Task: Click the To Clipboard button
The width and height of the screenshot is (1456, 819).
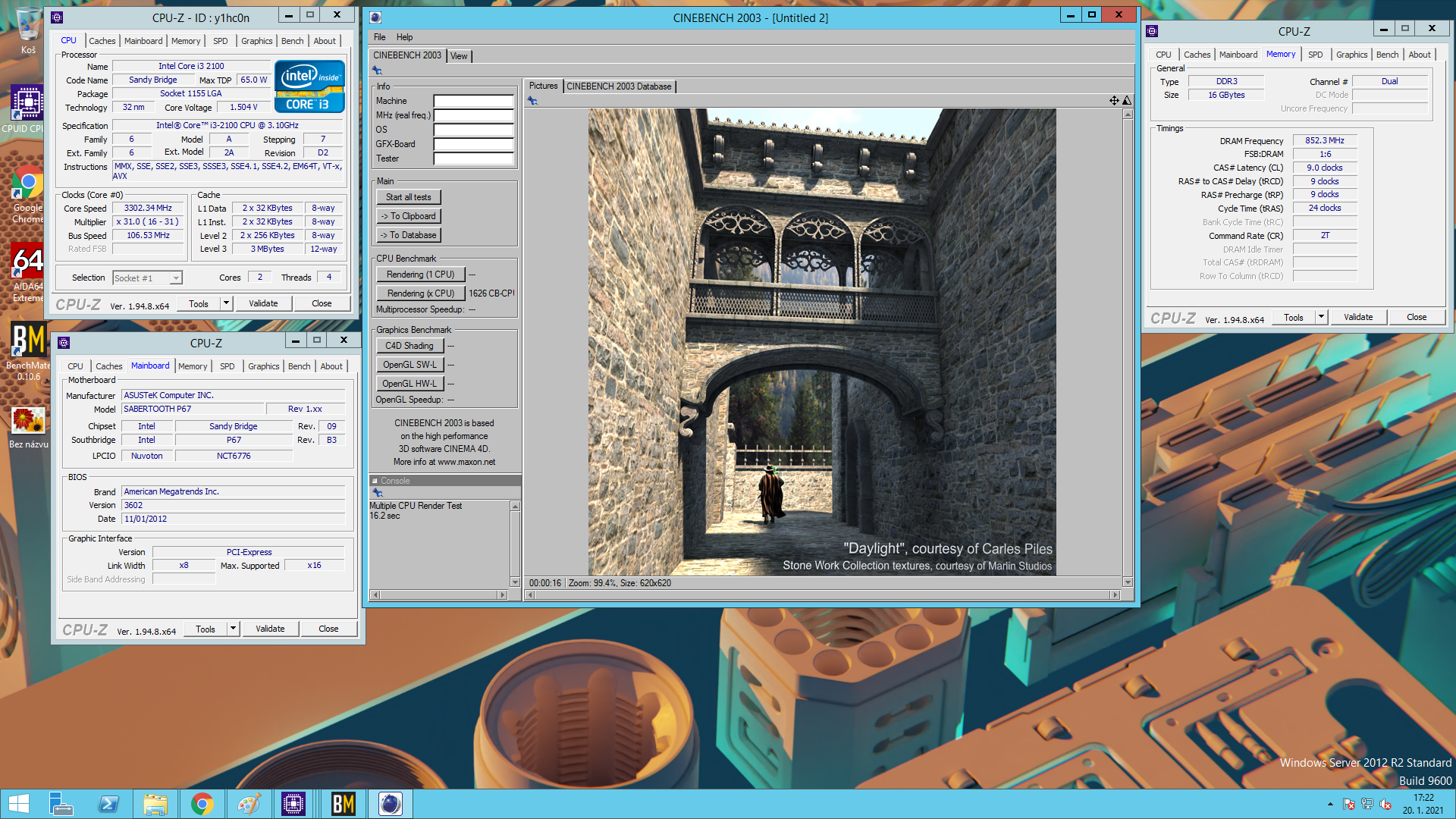Action: pos(408,216)
